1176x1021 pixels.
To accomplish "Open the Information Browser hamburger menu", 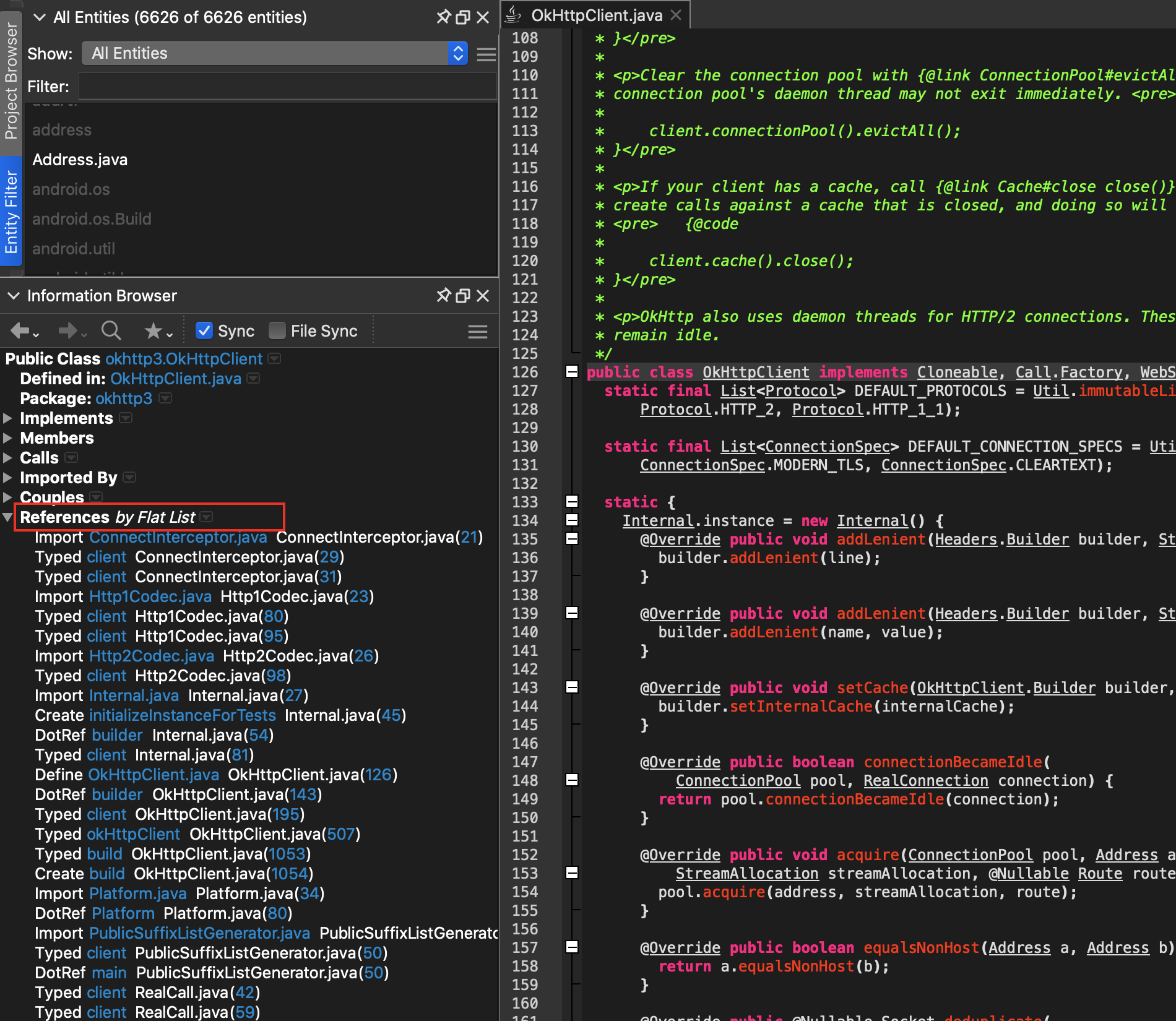I will click(x=477, y=332).
